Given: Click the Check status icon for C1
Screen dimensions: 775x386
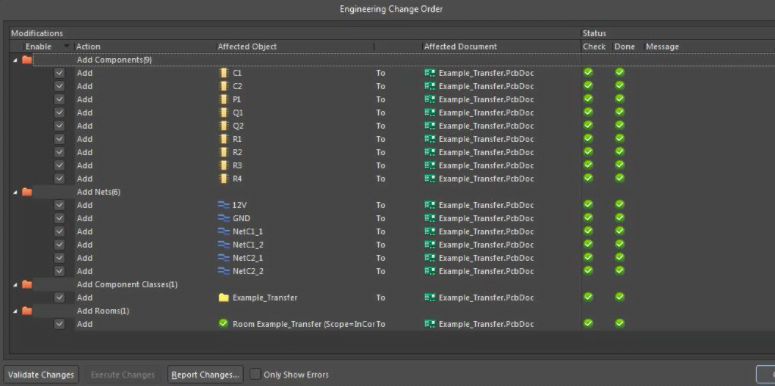Looking at the screenshot, I should [588, 72].
